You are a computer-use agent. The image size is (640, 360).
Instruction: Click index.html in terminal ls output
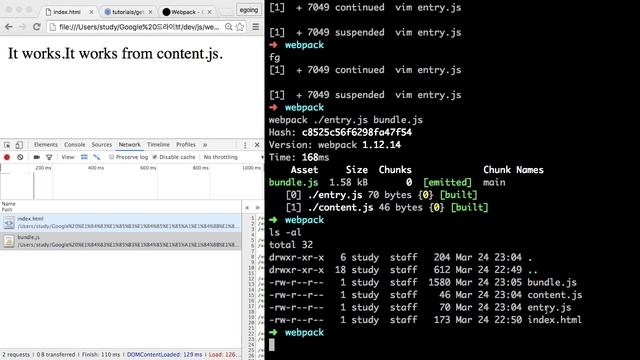[x=554, y=320]
